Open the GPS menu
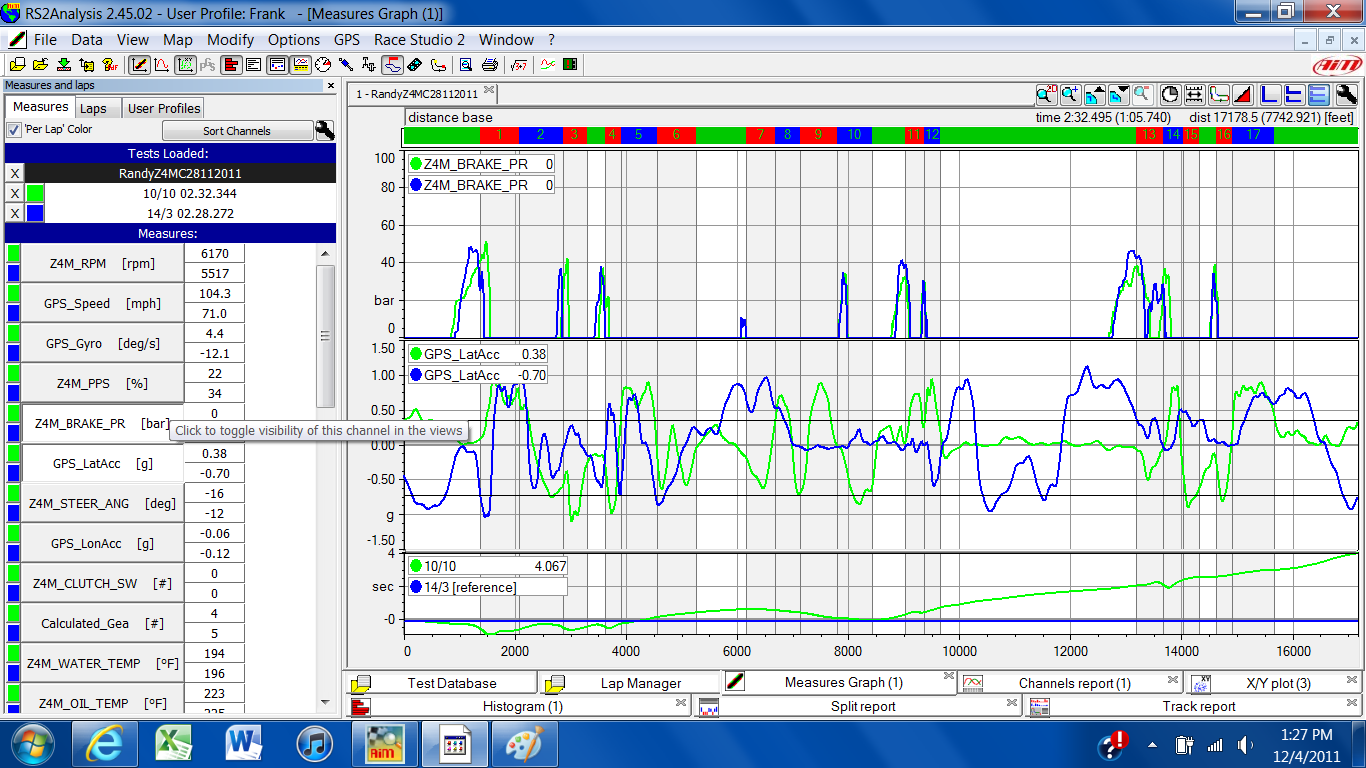 tap(347, 40)
